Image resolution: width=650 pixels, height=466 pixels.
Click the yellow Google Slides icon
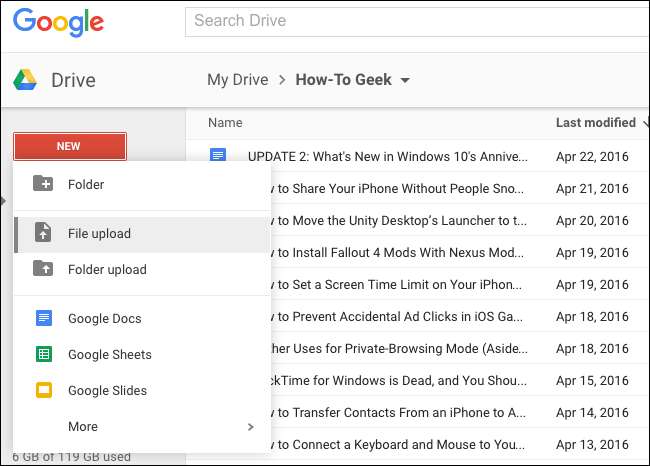(43, 390)
